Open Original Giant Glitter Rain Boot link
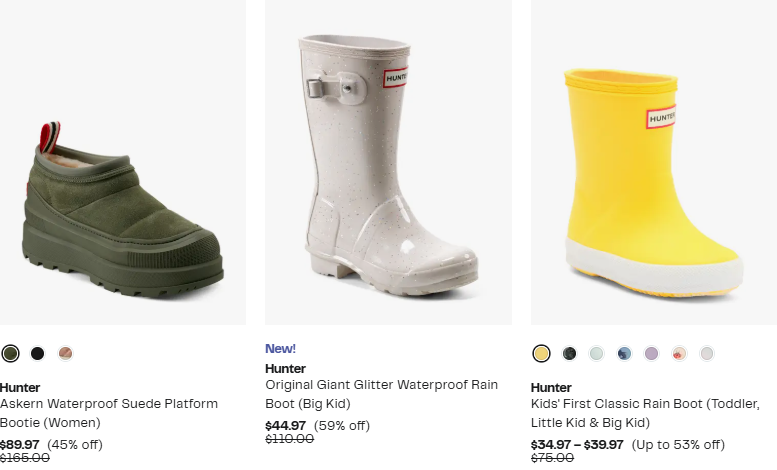 pyautogui.click(x=381, y=392)
